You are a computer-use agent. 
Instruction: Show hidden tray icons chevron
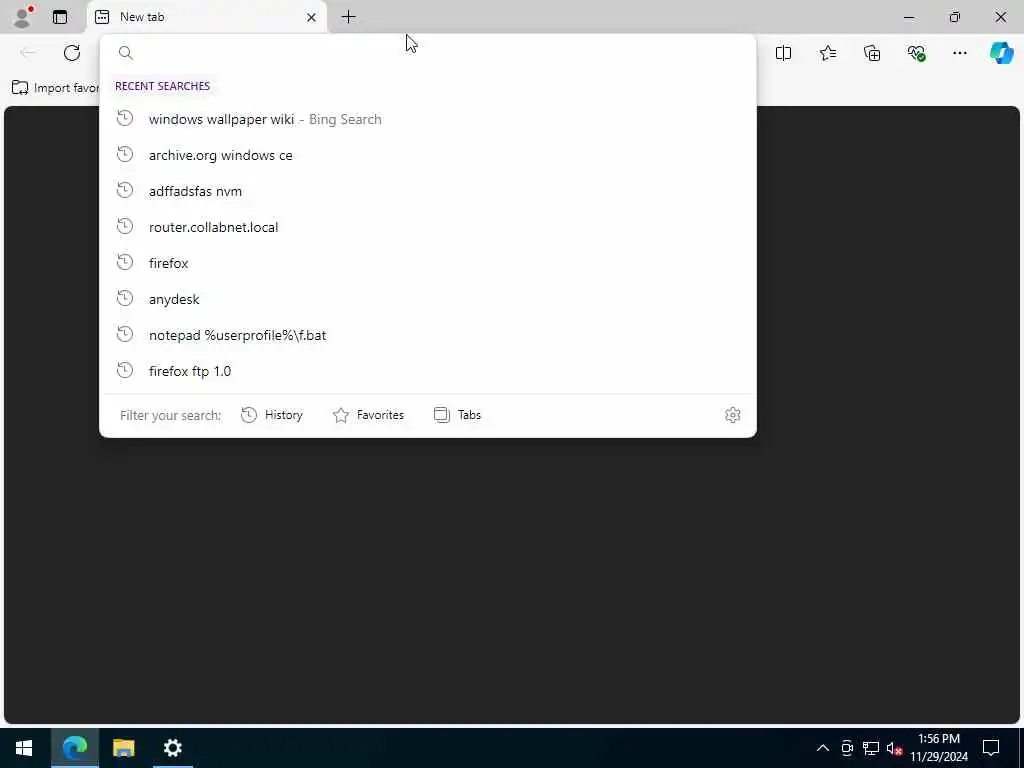823,748
